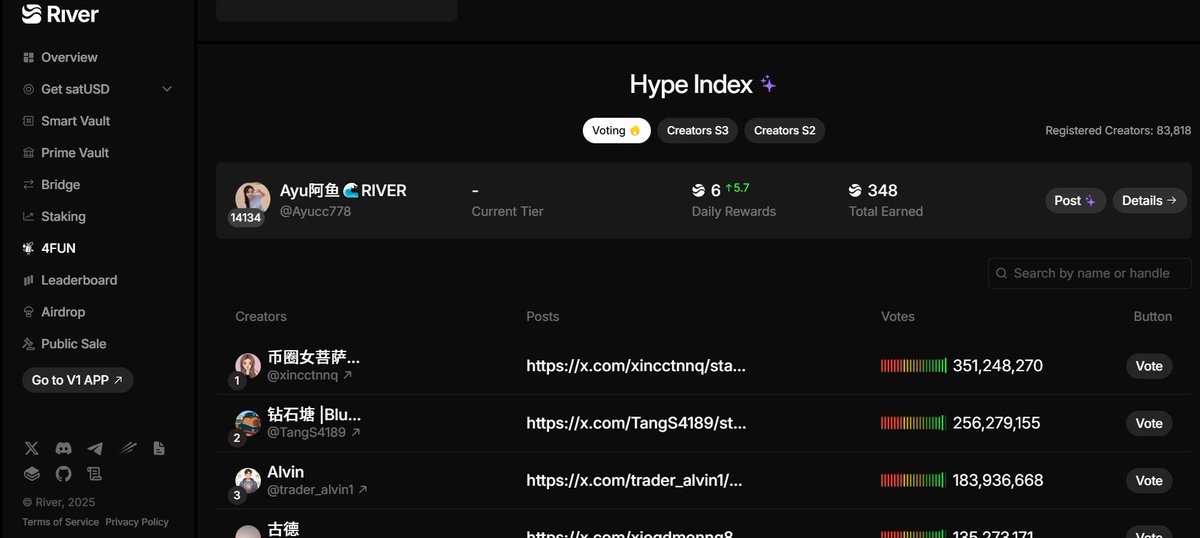Click the rank 1 creator avatar
The width and height of the screenshot is (1200, 538).
[248, 366]
